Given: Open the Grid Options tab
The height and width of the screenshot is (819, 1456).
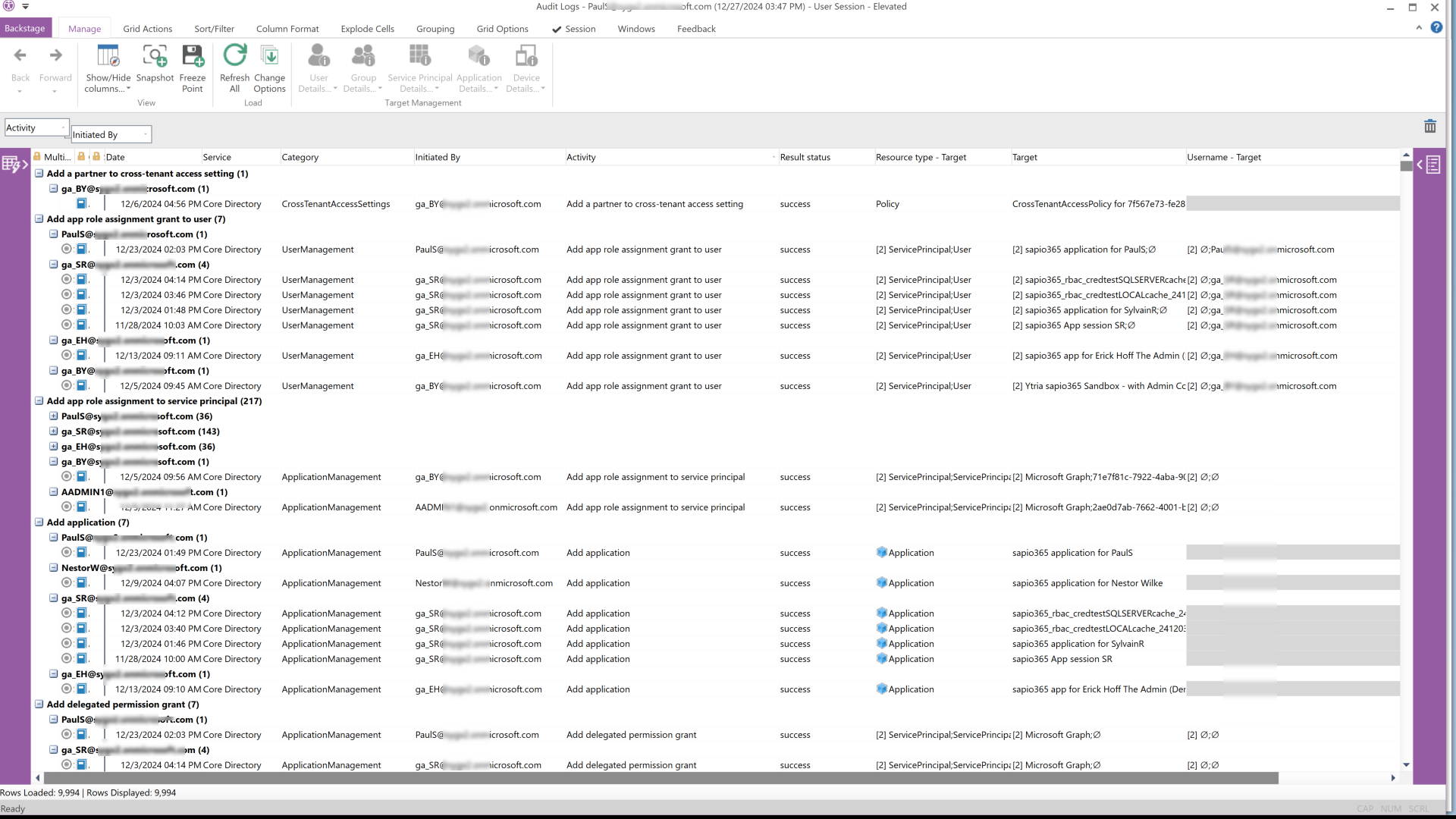Looking at the screenshot, I should click(x=502, y=29).
